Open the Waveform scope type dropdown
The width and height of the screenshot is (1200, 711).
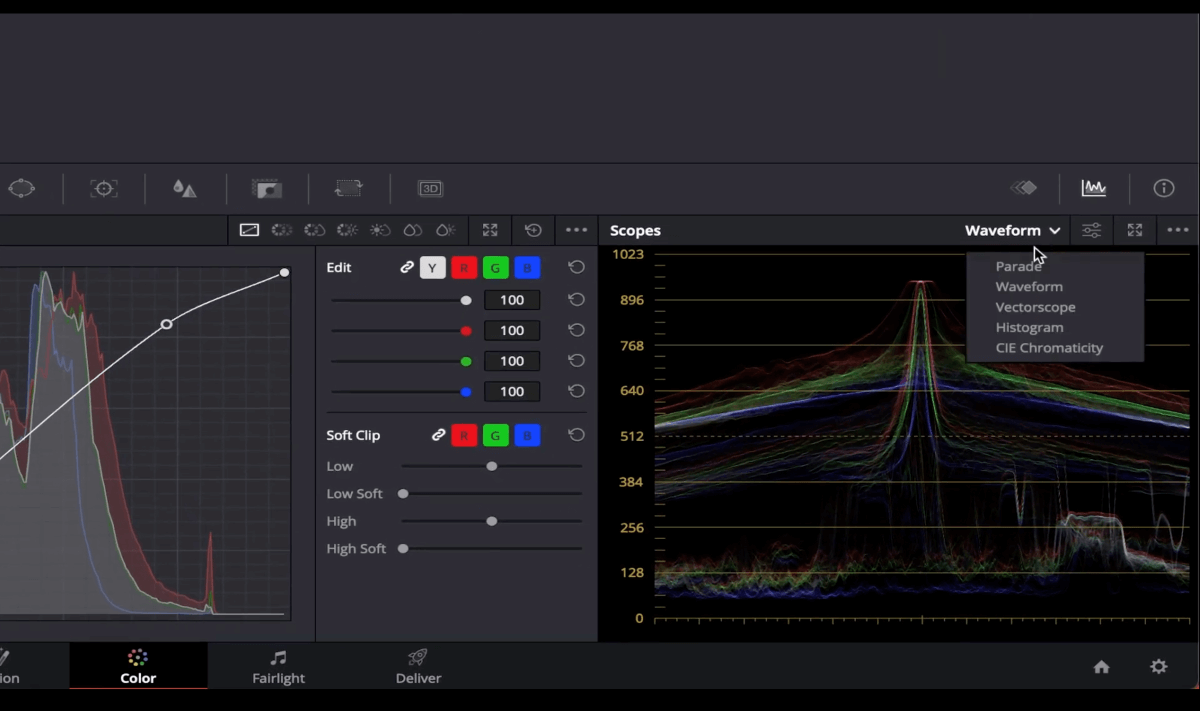(x=1012, y=230)
